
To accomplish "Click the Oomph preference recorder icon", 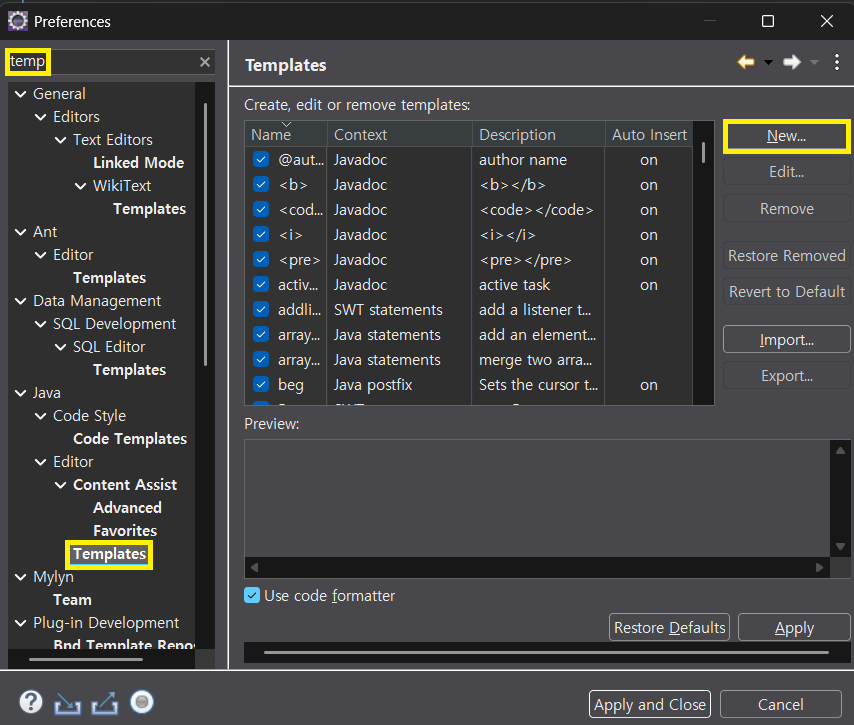I will coord(142,702).
